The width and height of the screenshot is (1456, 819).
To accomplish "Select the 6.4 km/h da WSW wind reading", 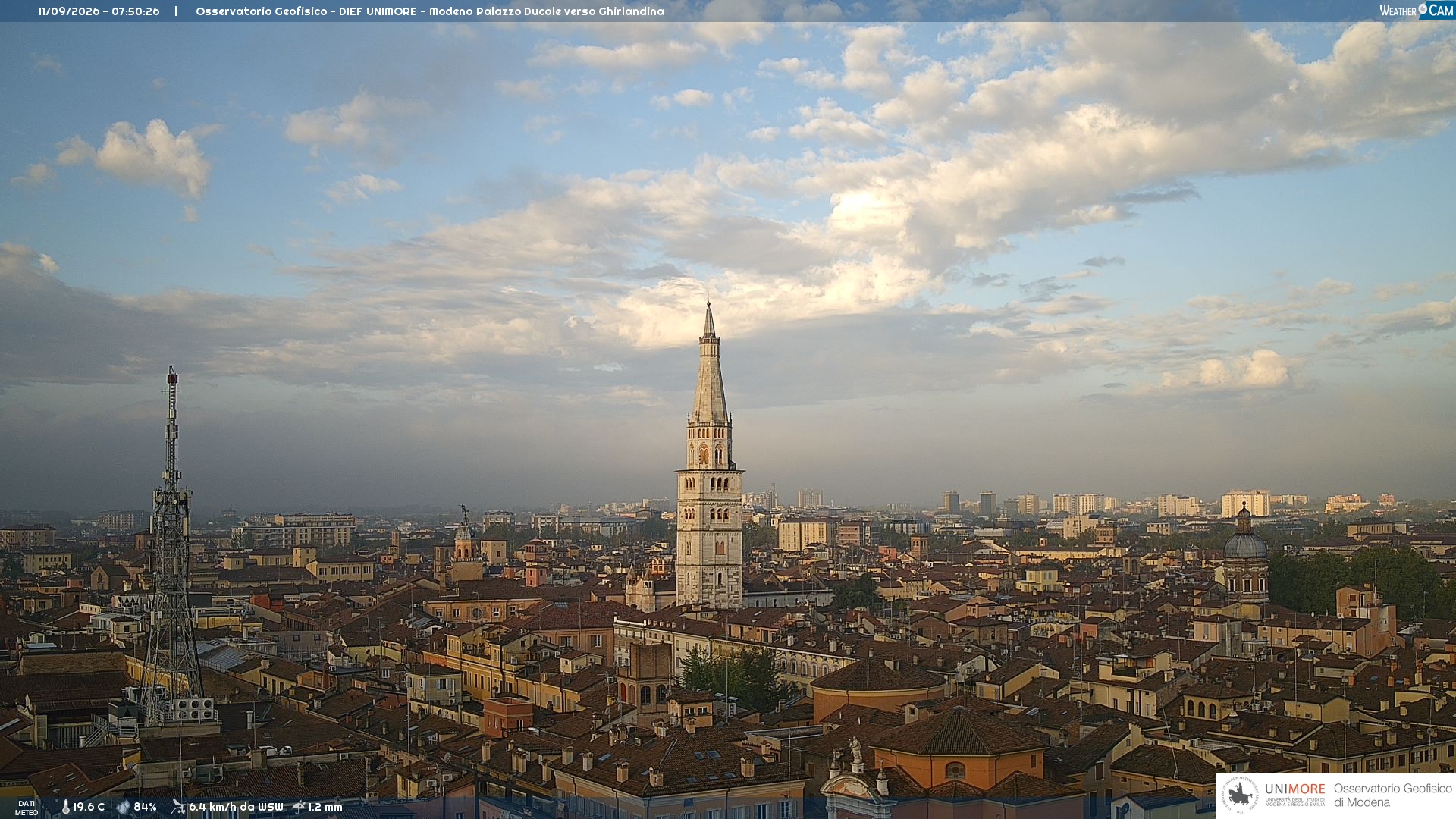I will click(x=236, y=807).
